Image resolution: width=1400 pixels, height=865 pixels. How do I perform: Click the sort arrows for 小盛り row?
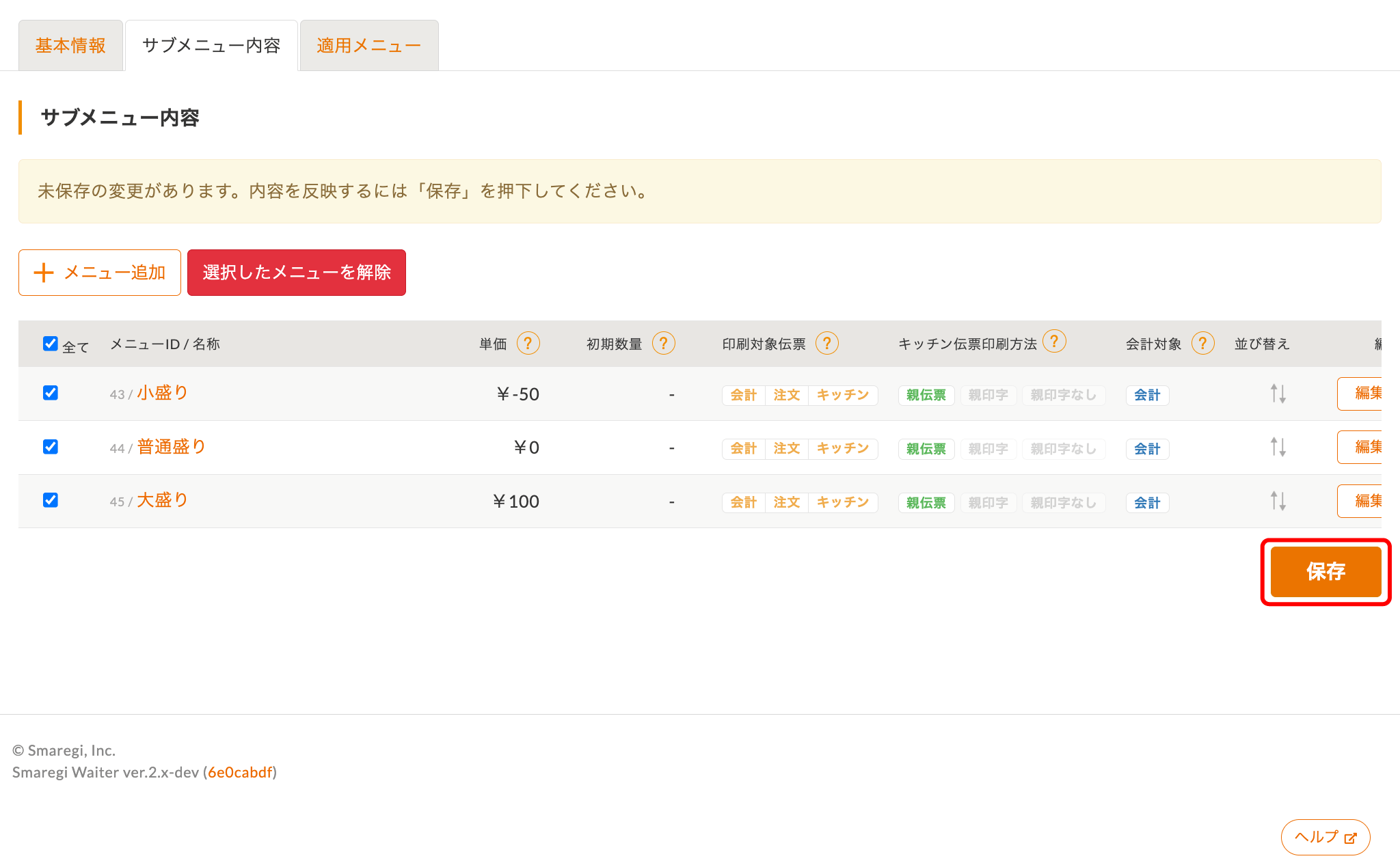click(x=1278, y=394)
